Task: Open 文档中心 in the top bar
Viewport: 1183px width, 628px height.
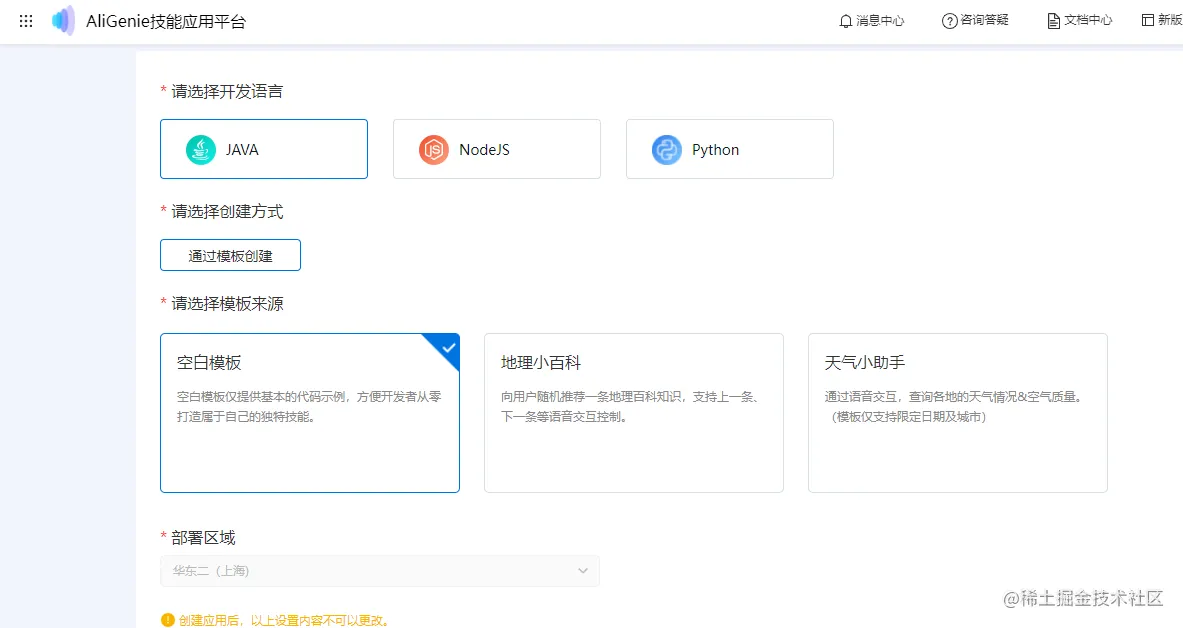Action: coord(1080,20)
